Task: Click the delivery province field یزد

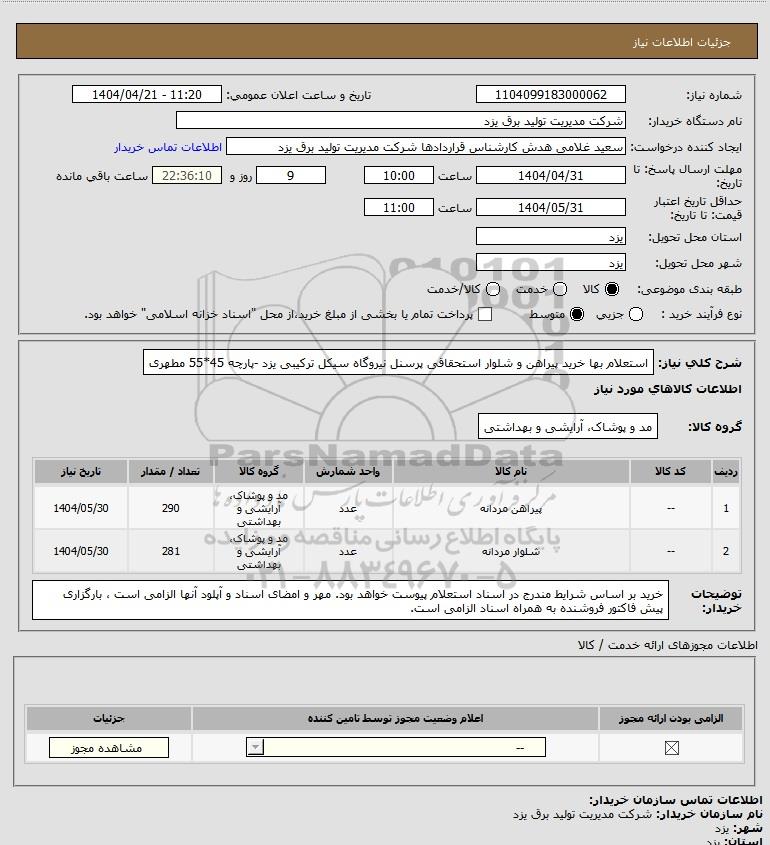Action: pyautogui.click(x=551, y=237)
